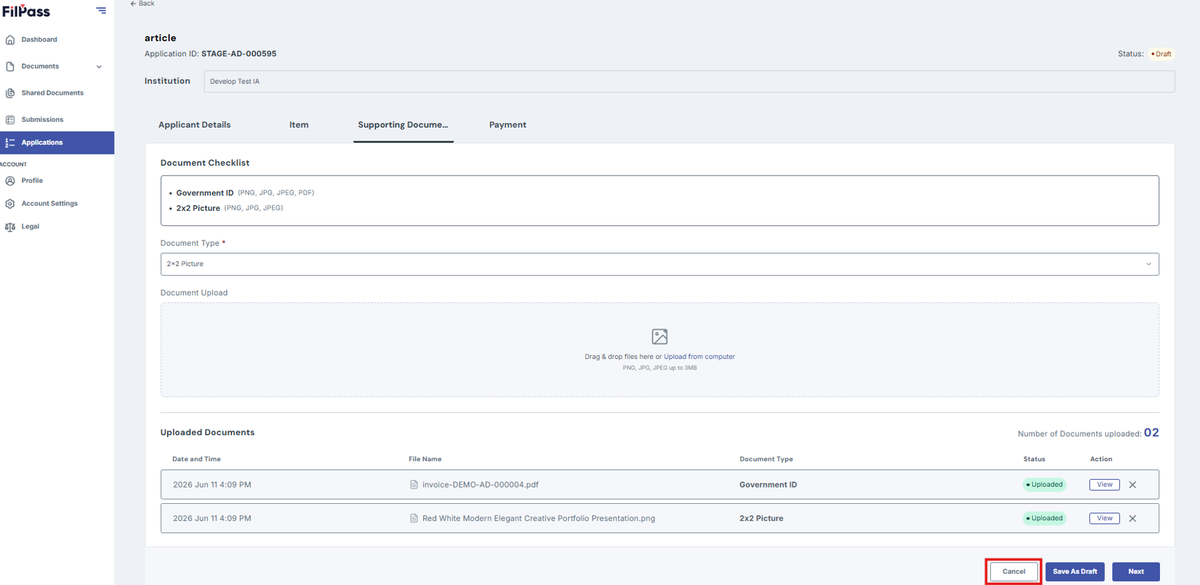The image size is (1200, 585).
Task: Click Uploaded status badge for Government ID
Action: click(x=1044, y=485)
